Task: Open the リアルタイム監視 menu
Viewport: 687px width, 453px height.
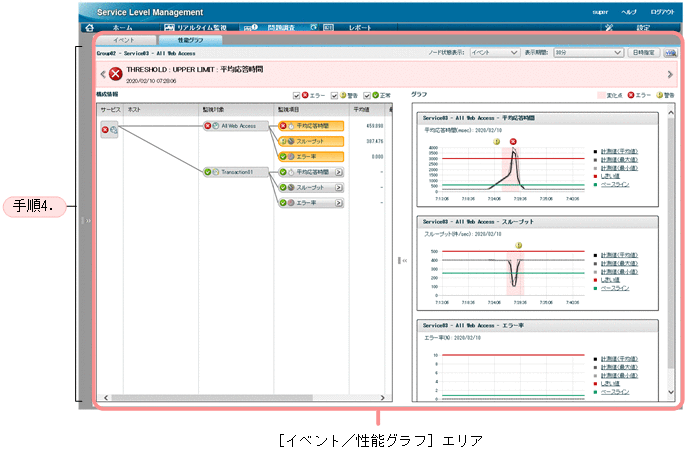Action: 202,28
